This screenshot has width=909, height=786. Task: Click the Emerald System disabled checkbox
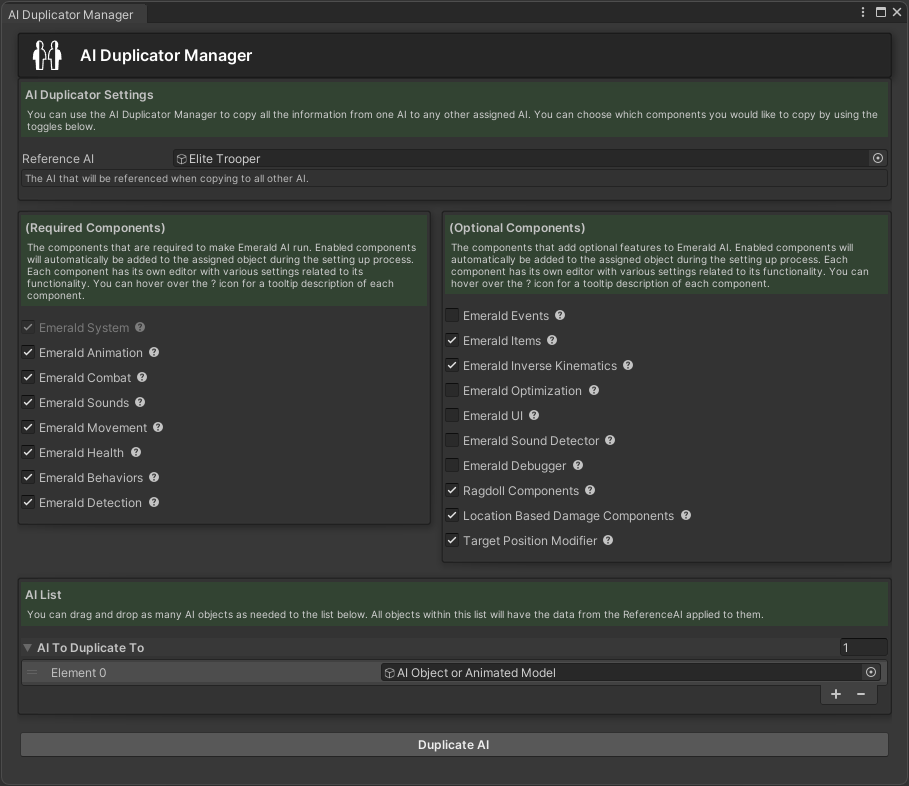28,328
